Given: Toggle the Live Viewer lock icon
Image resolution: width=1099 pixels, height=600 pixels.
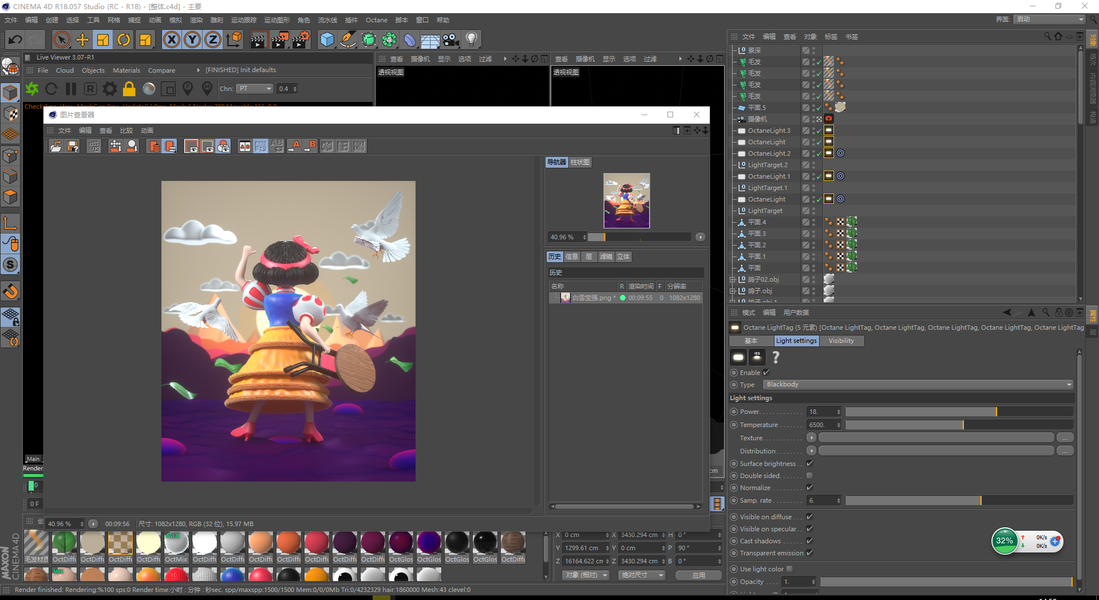Looking at the screenshot, I should coord(129,89).
